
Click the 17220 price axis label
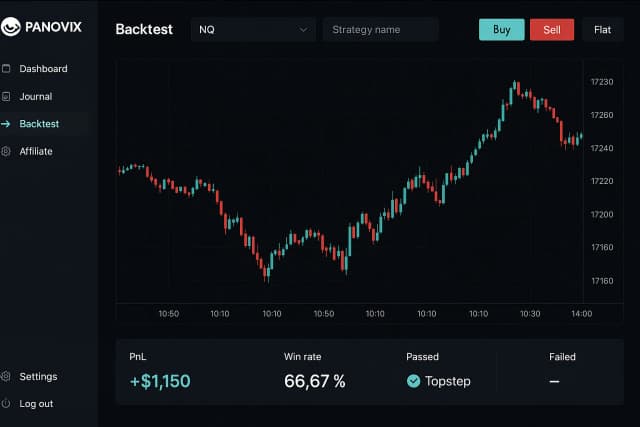coord(602,181)
